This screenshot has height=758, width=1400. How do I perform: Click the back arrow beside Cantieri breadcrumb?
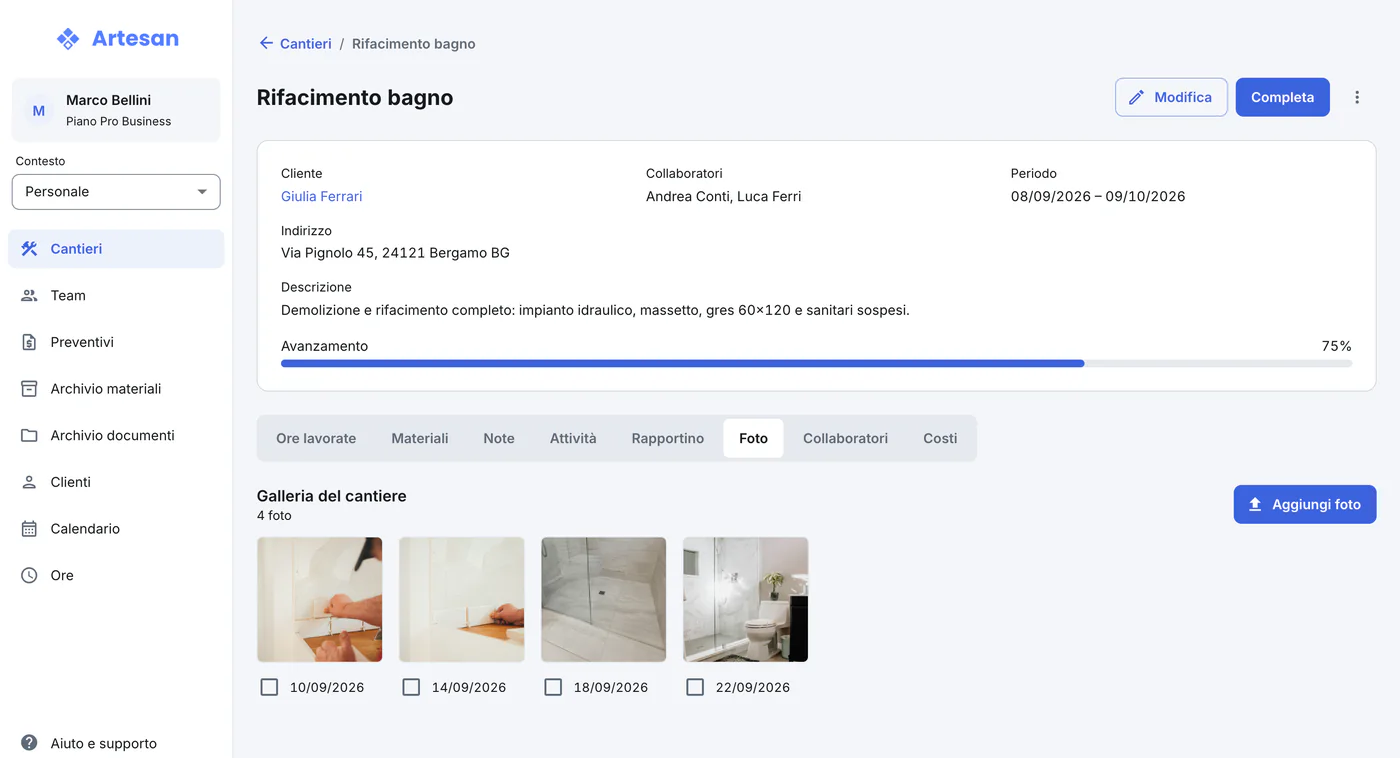click(266, 44)
